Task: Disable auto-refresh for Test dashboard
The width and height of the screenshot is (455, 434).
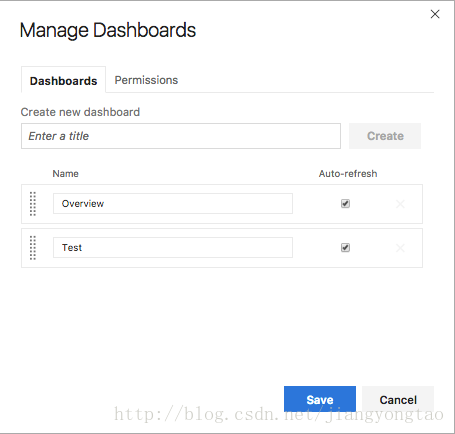Action: 345,247
